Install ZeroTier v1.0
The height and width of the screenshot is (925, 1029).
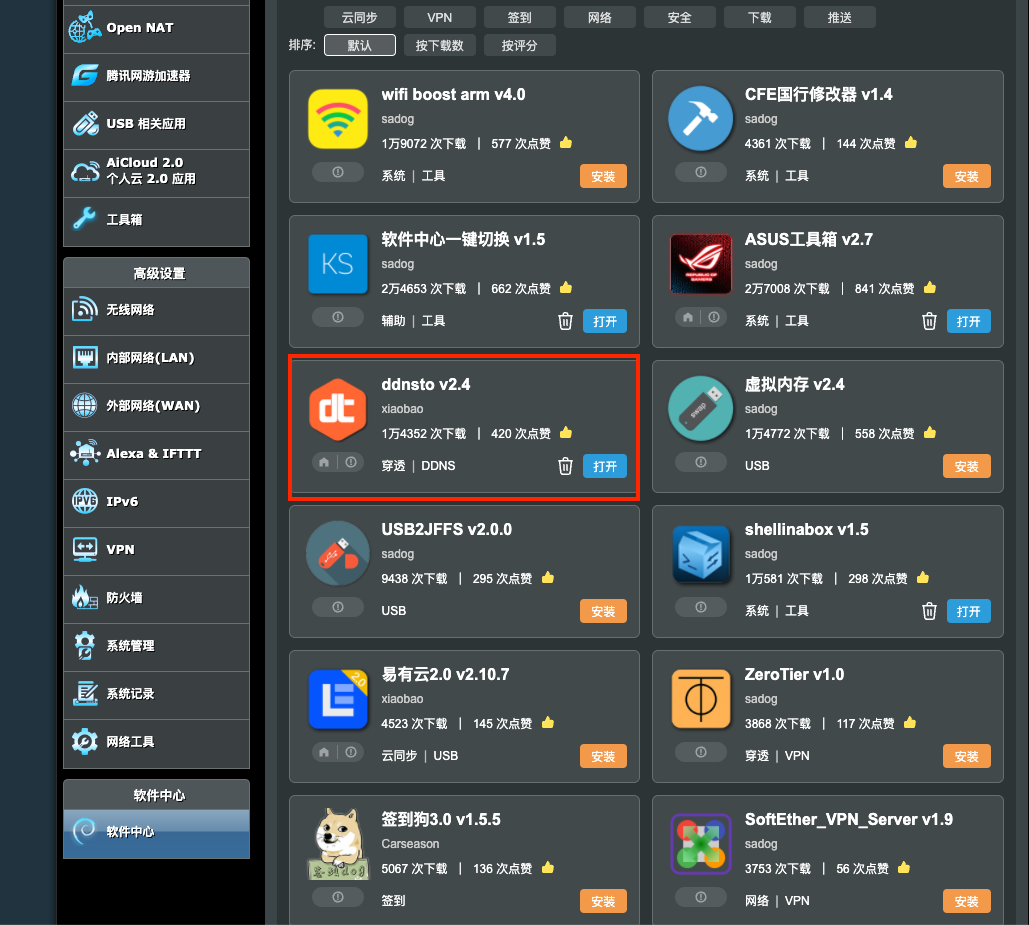coord(967,756)
